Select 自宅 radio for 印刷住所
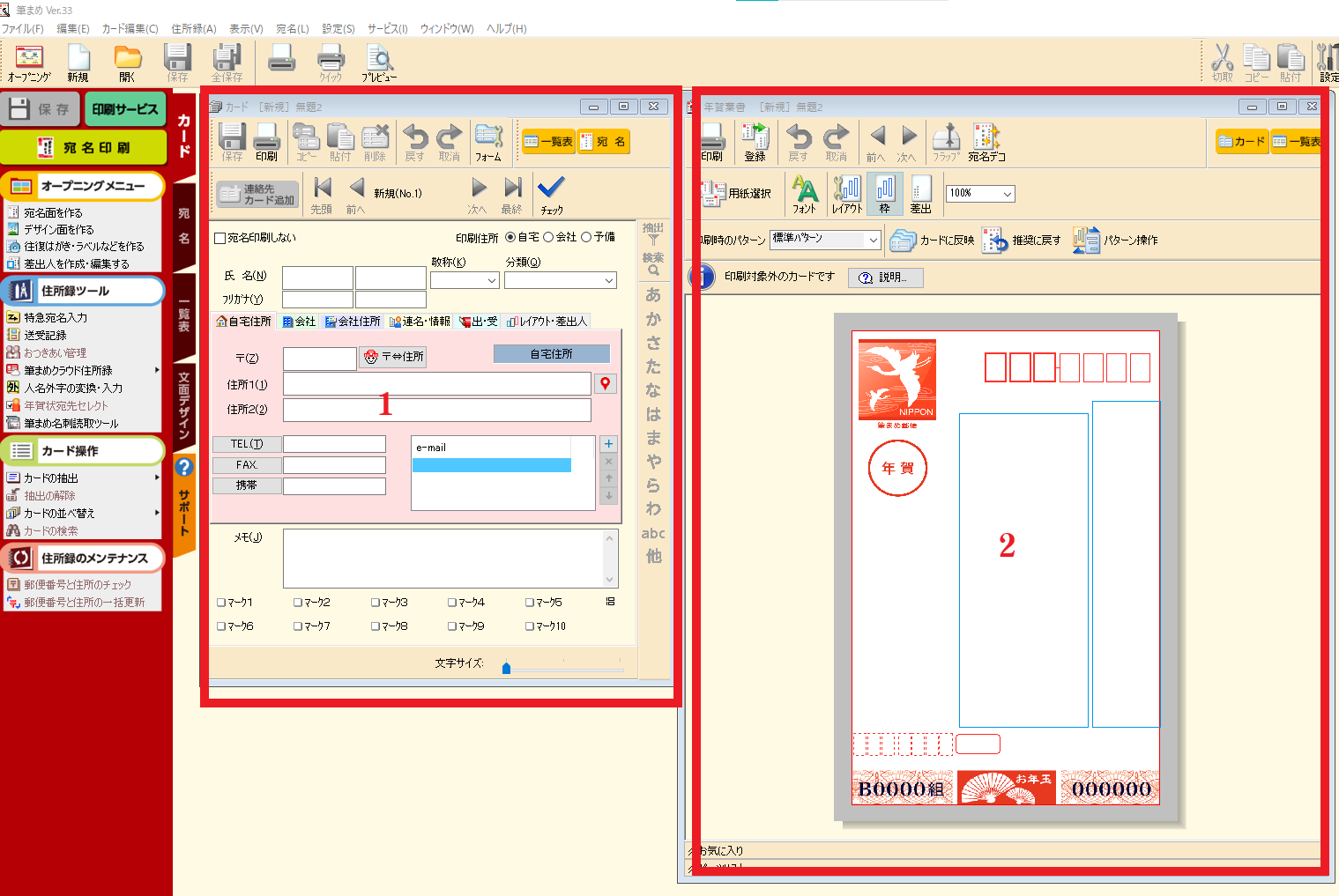1339x896 pixels. pos(510,237)
